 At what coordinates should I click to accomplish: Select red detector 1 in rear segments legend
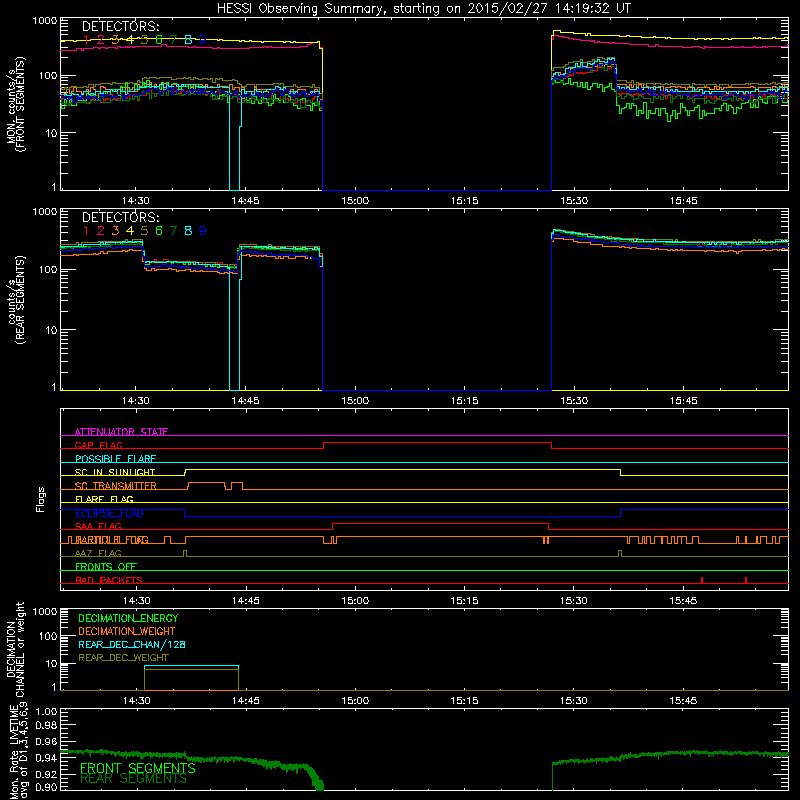pos(86,231)
